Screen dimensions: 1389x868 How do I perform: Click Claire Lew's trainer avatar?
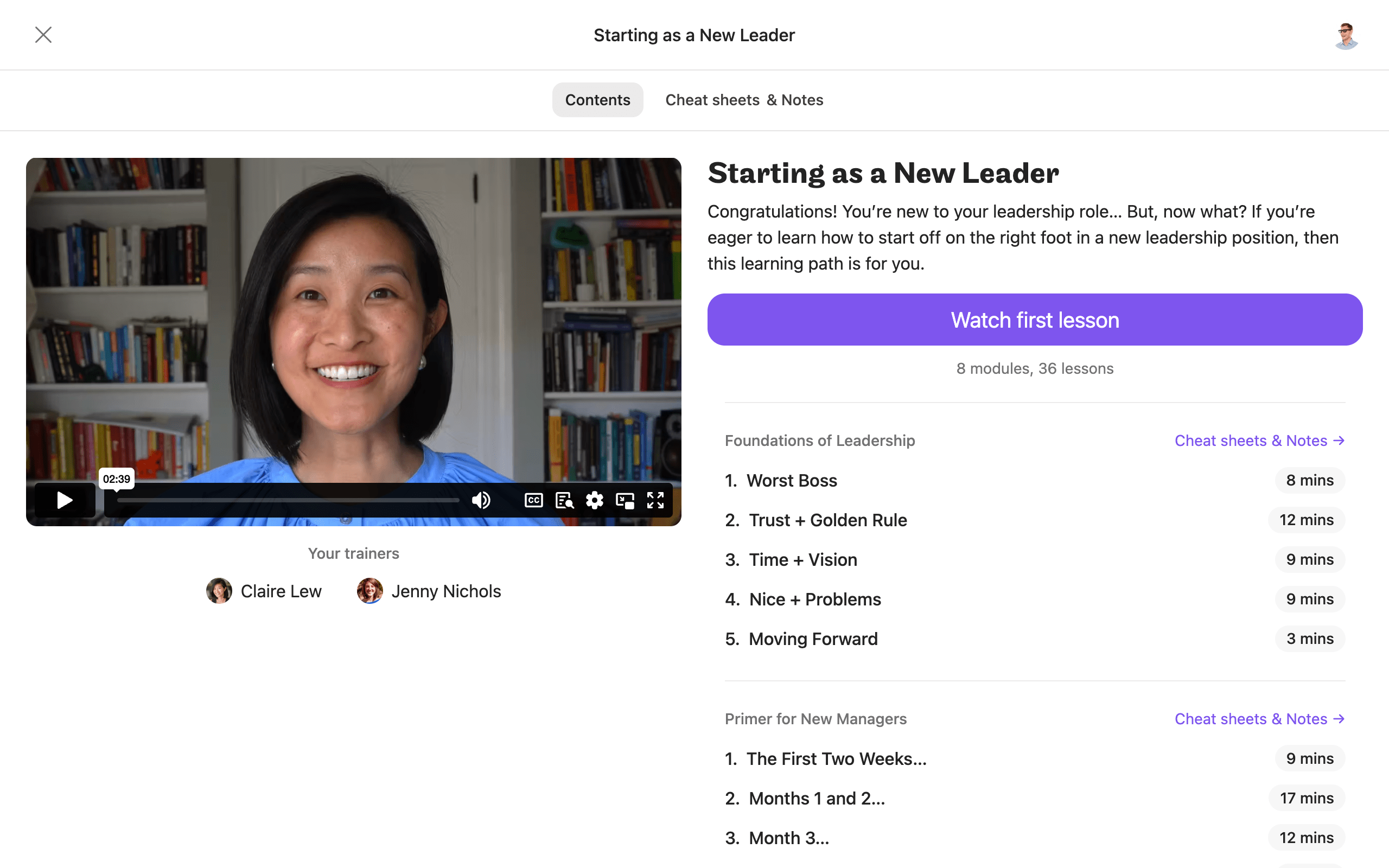tap(219, 591)
